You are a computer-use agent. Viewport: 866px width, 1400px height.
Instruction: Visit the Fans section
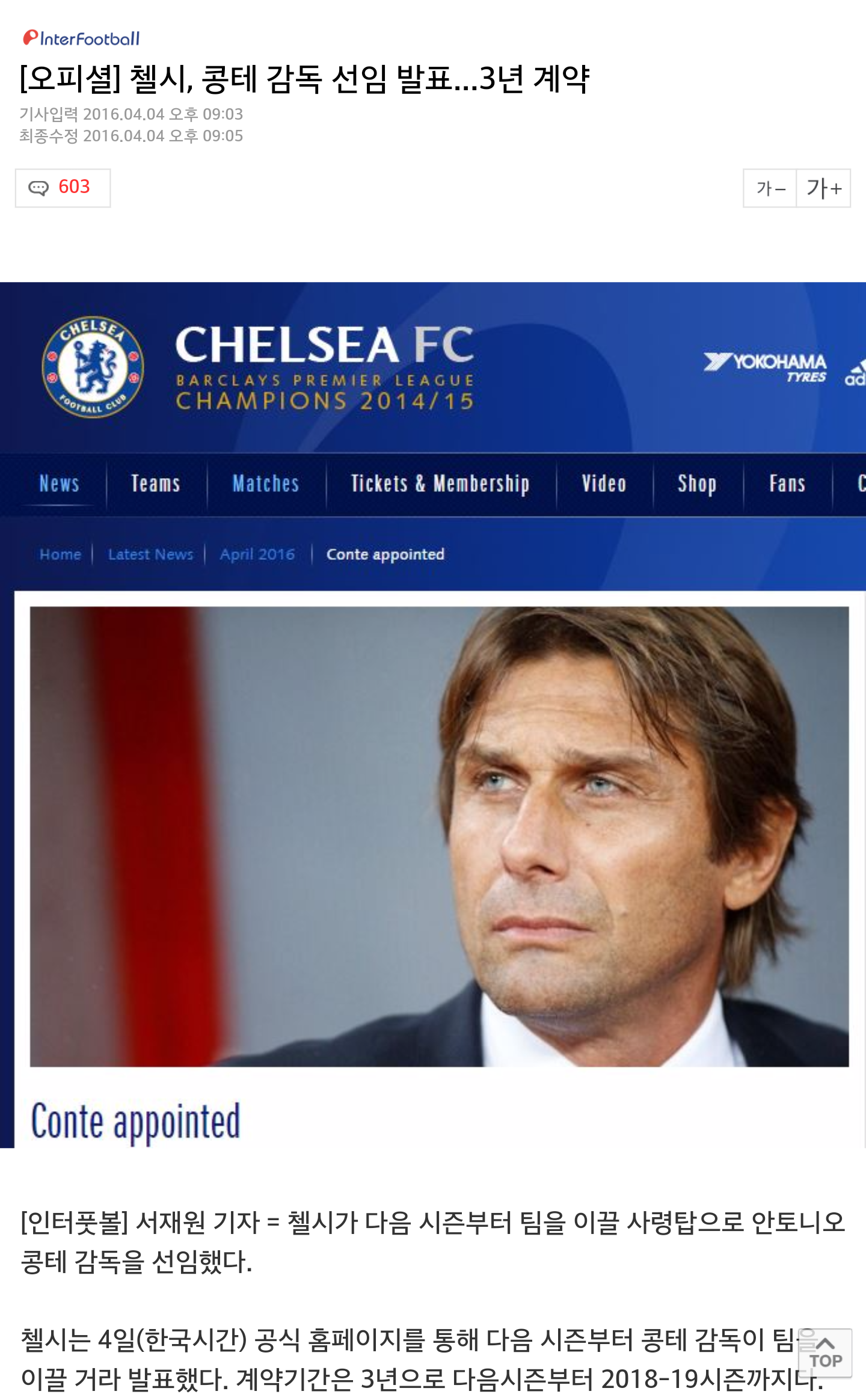tap(787, 484)
